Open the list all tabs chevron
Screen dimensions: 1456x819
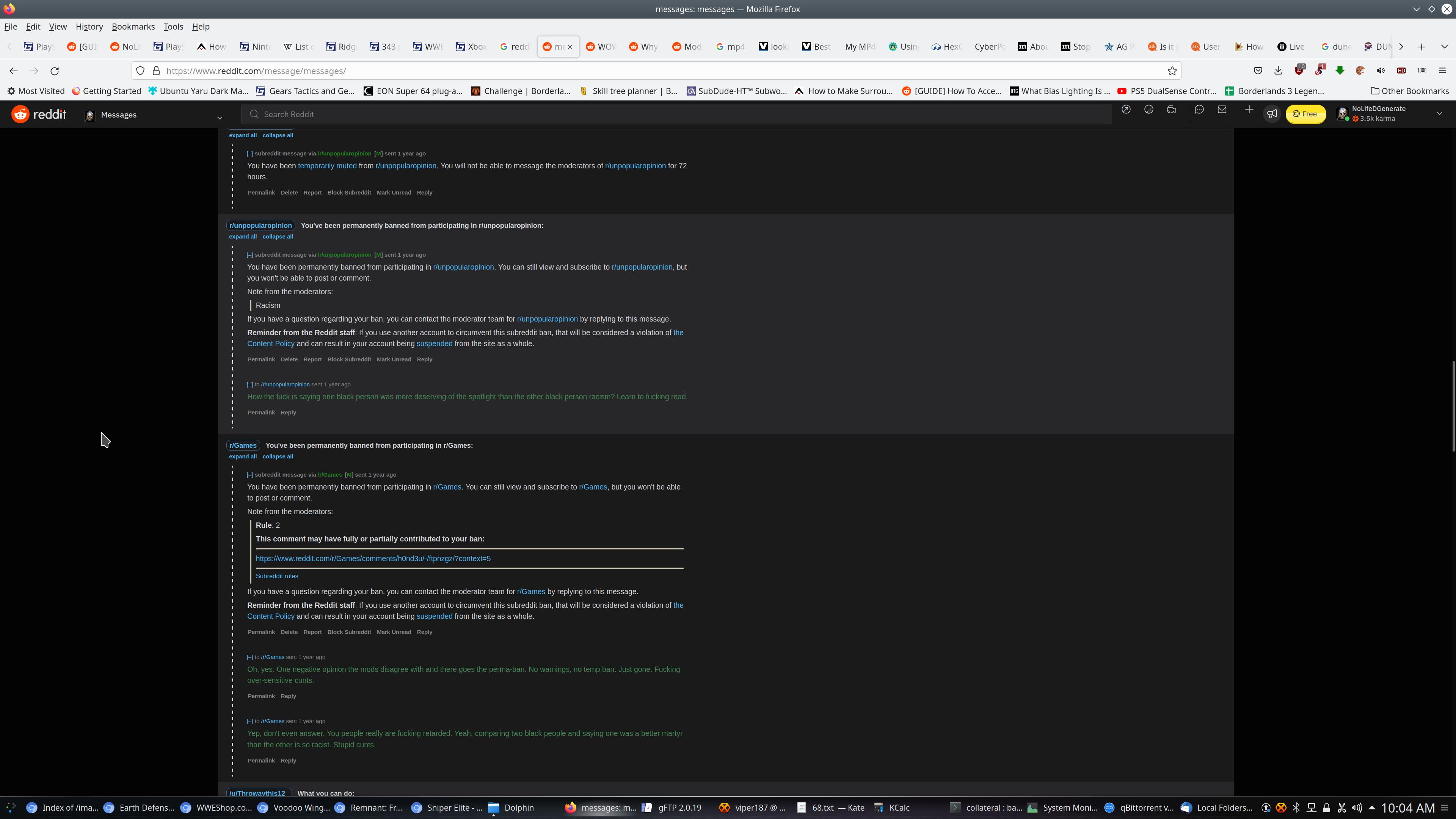pyautogui.click(x=1444, y=46)
